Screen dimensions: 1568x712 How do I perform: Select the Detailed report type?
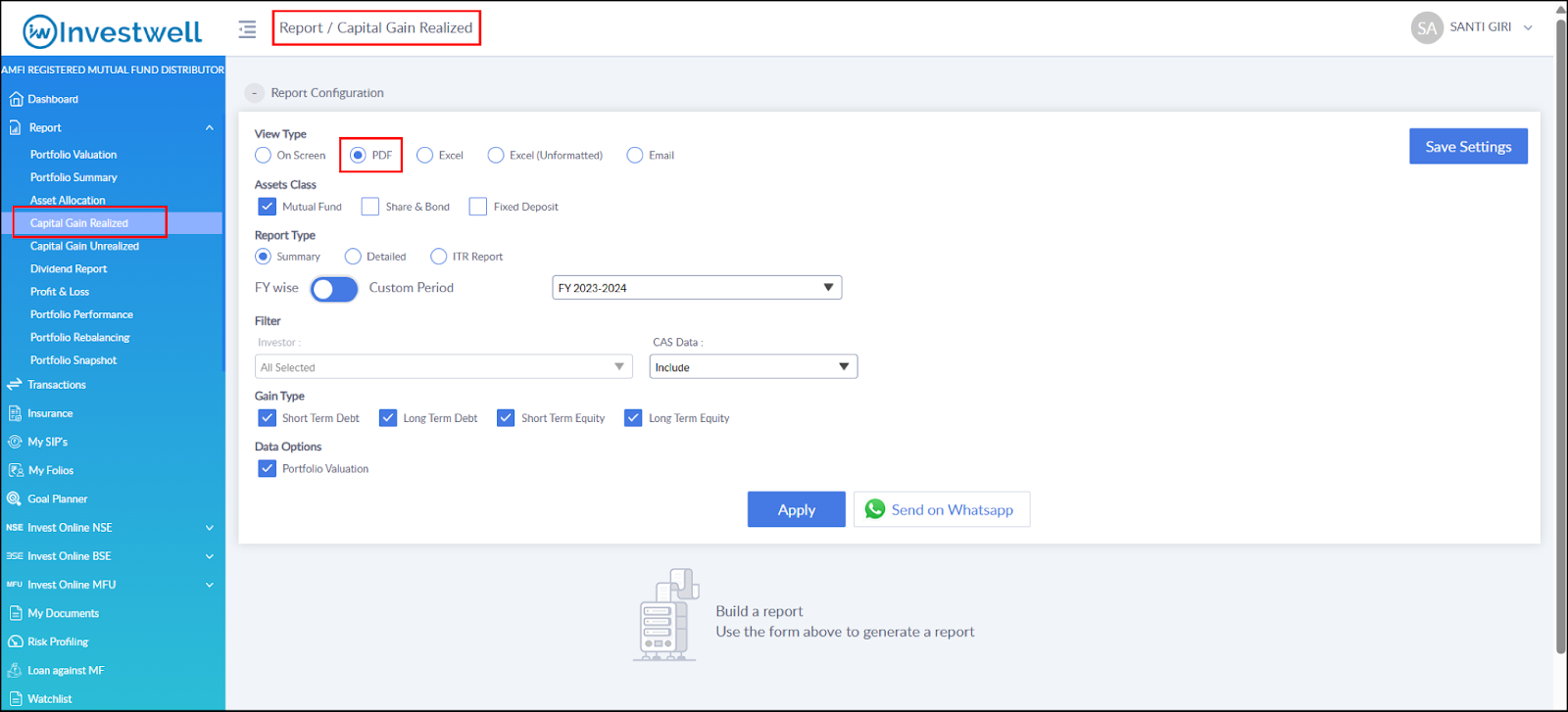tap(353, 257)
